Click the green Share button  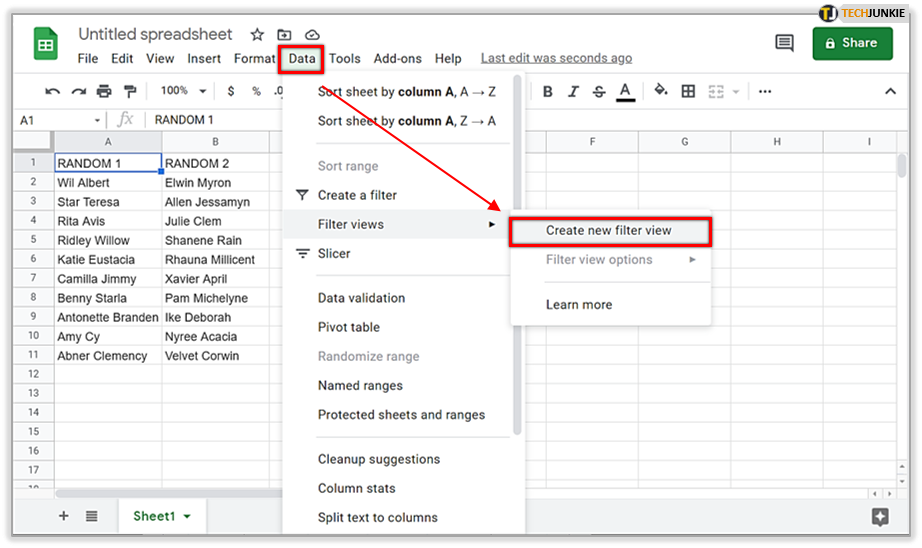click(x=852, y=43)
